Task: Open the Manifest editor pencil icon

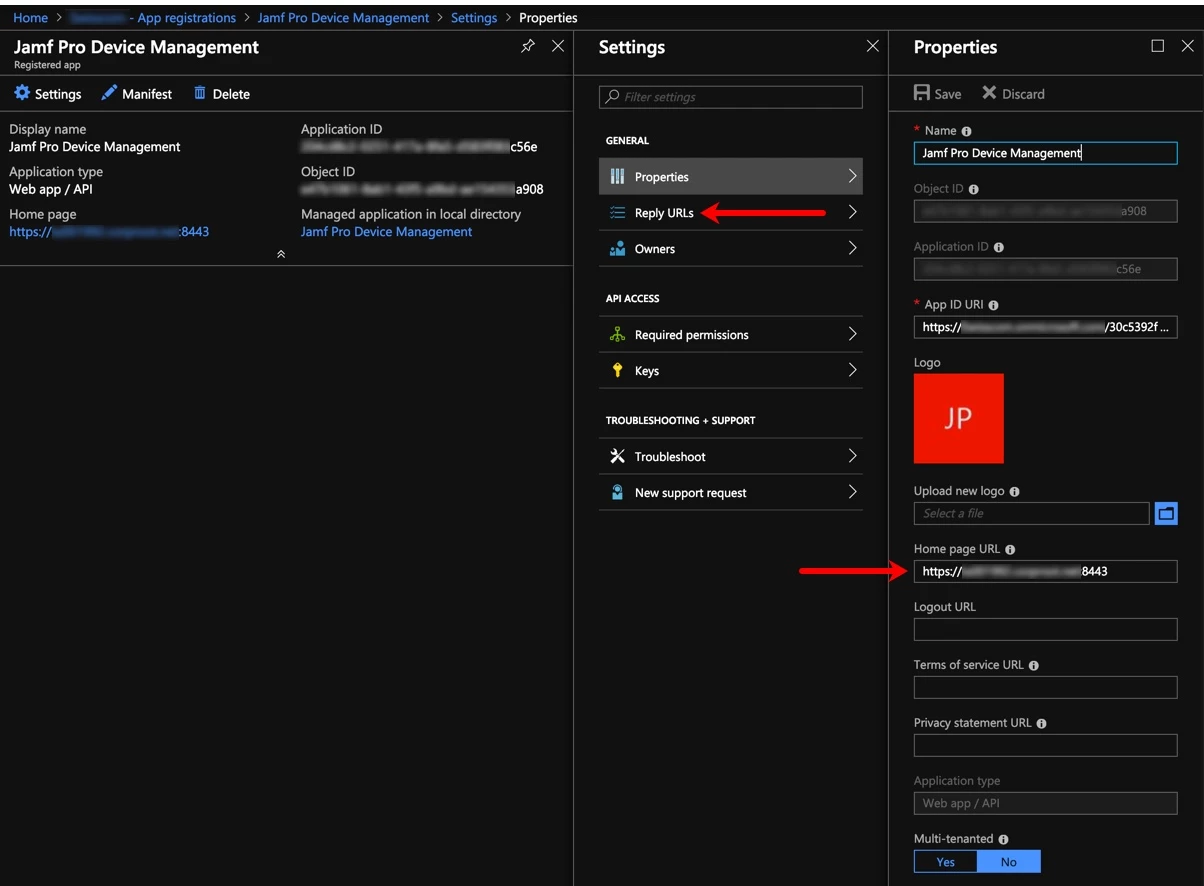Action: pyautogui.click(x=109, y=93)
